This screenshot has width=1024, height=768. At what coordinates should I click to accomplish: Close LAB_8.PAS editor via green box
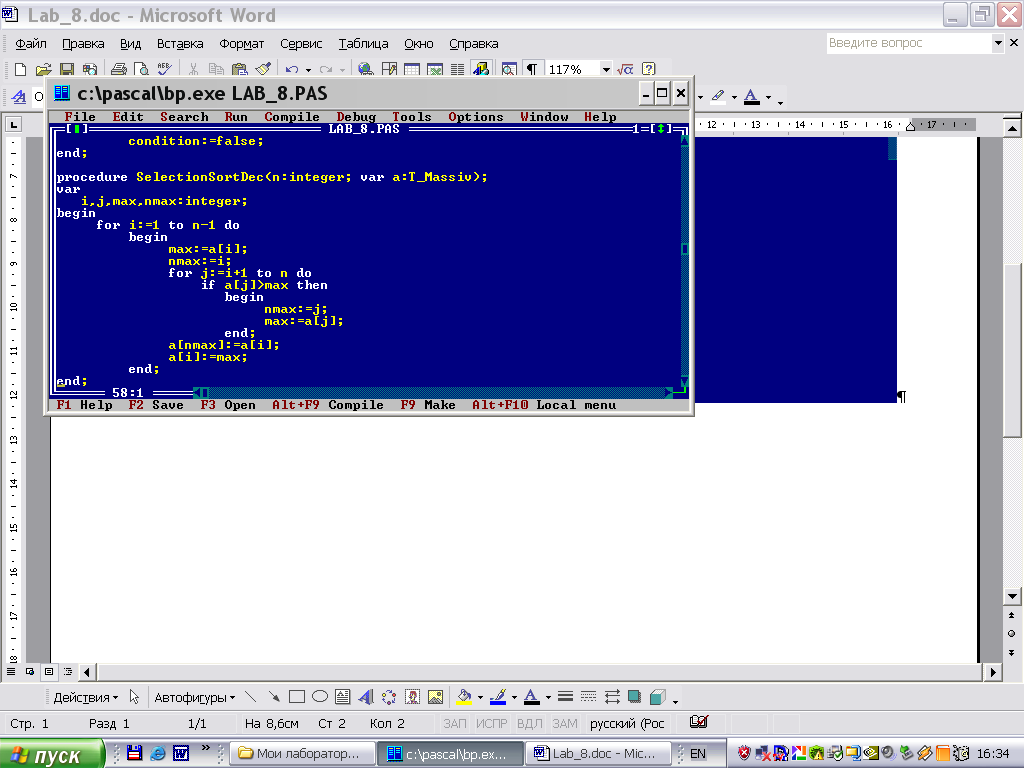pyautogui.click(x=77, y=129)
